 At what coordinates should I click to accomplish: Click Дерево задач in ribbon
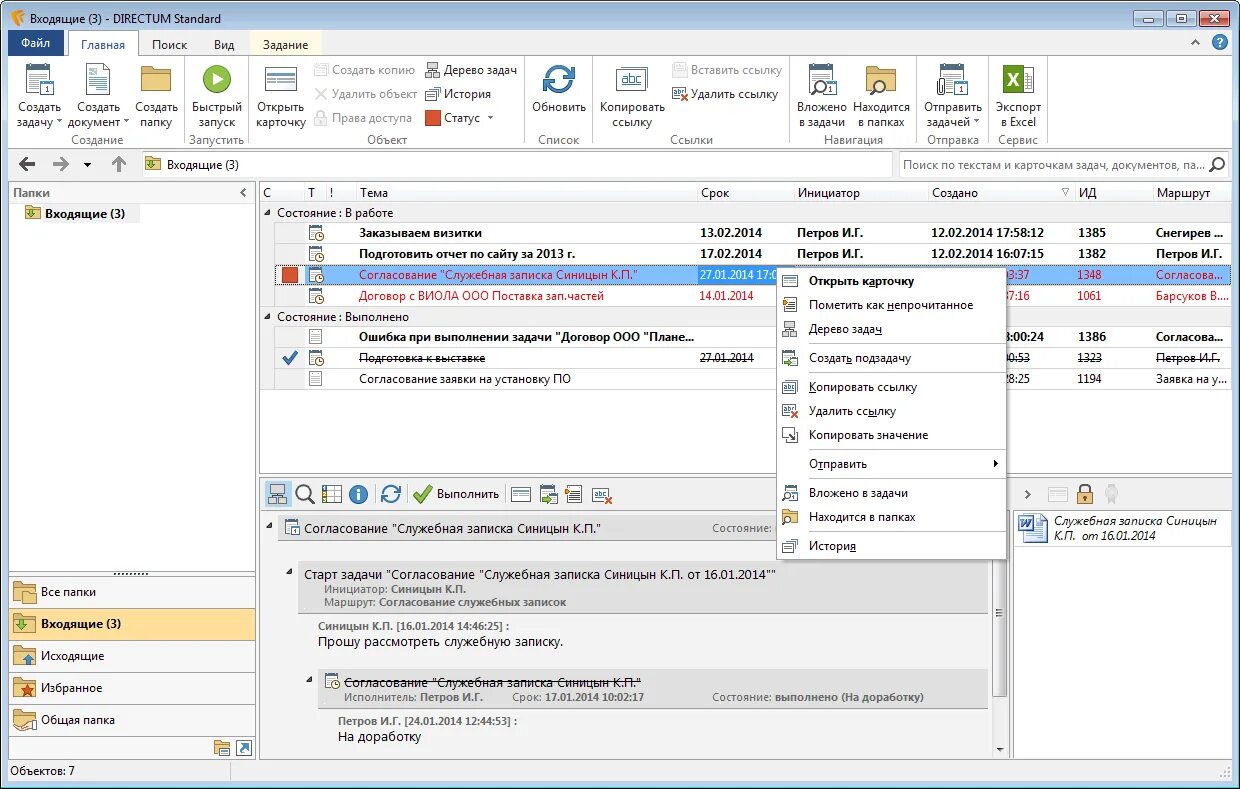click(x=471, y=70)
